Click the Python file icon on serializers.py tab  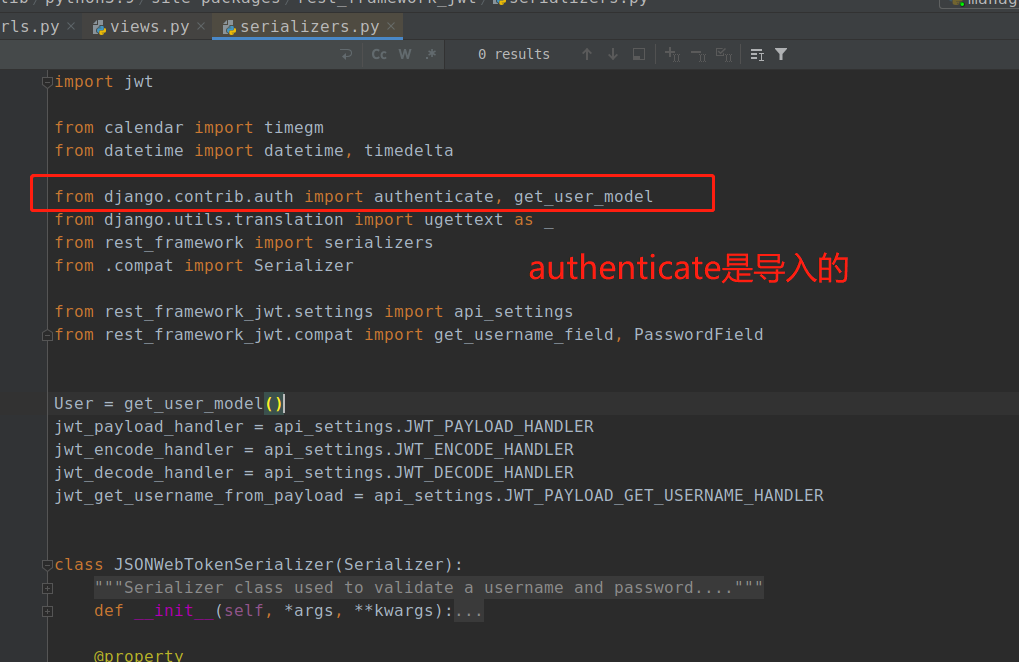point(229,27)
